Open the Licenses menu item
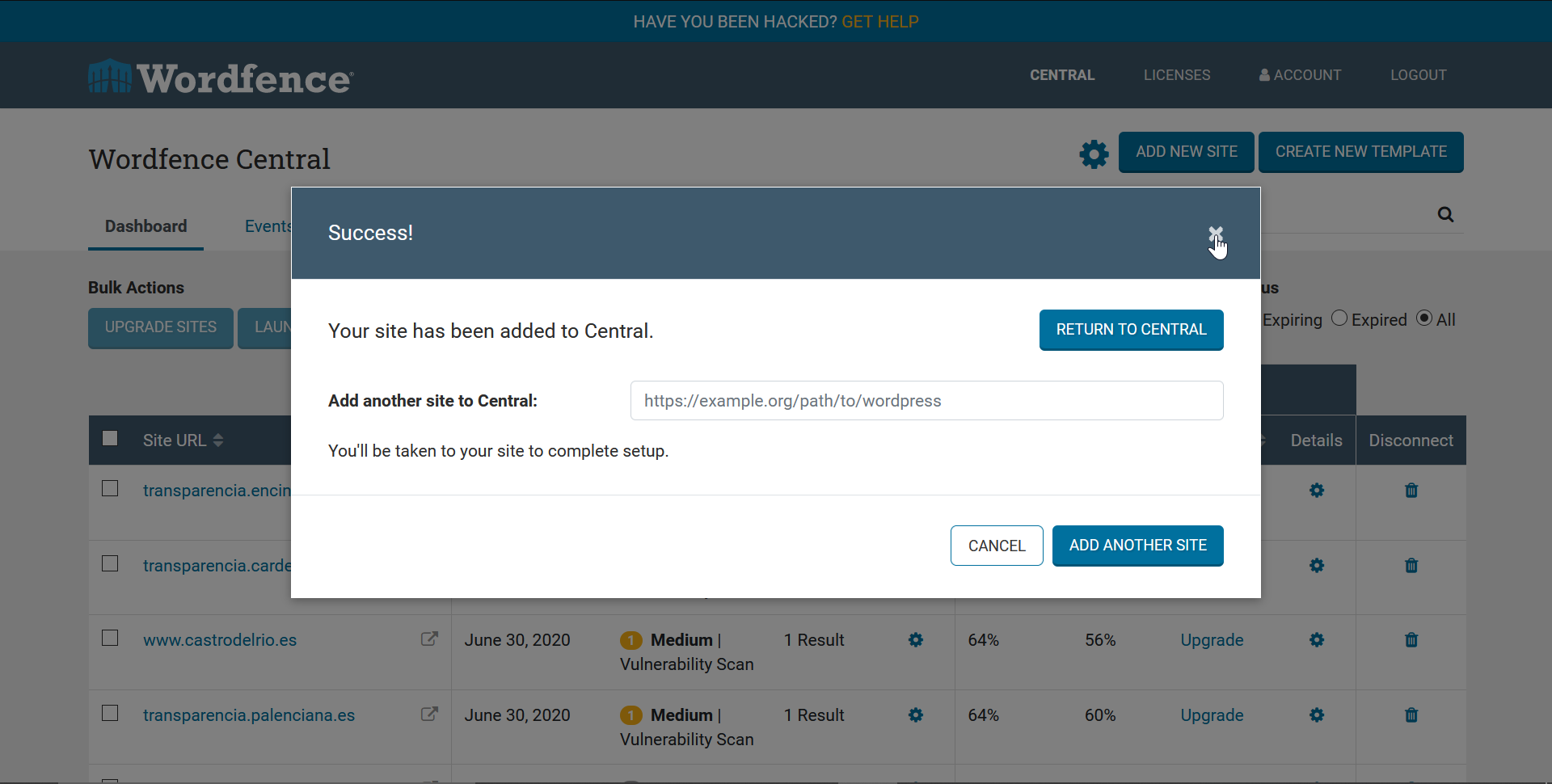 tap(1176, 75)
